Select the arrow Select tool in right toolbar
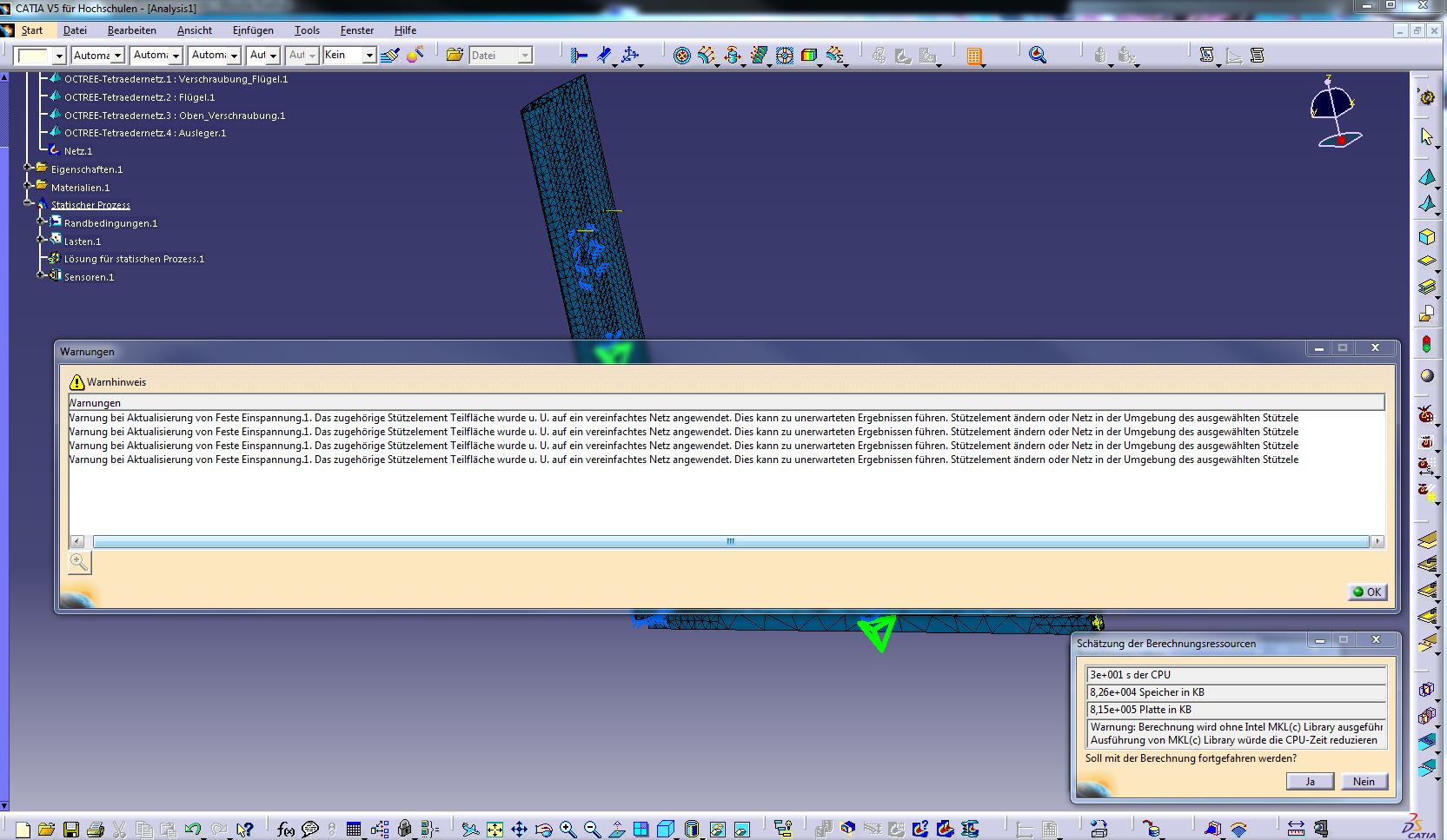The height and width of the screenshot is (840, 1447). pyautogui.click(x=1426, y=136)
